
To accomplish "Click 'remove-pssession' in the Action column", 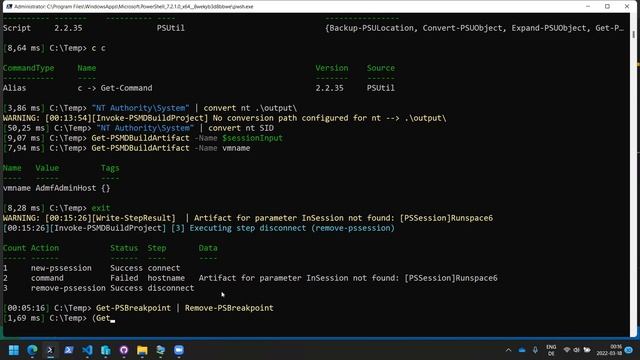I will pyautogui.click(x=68, y=288).
